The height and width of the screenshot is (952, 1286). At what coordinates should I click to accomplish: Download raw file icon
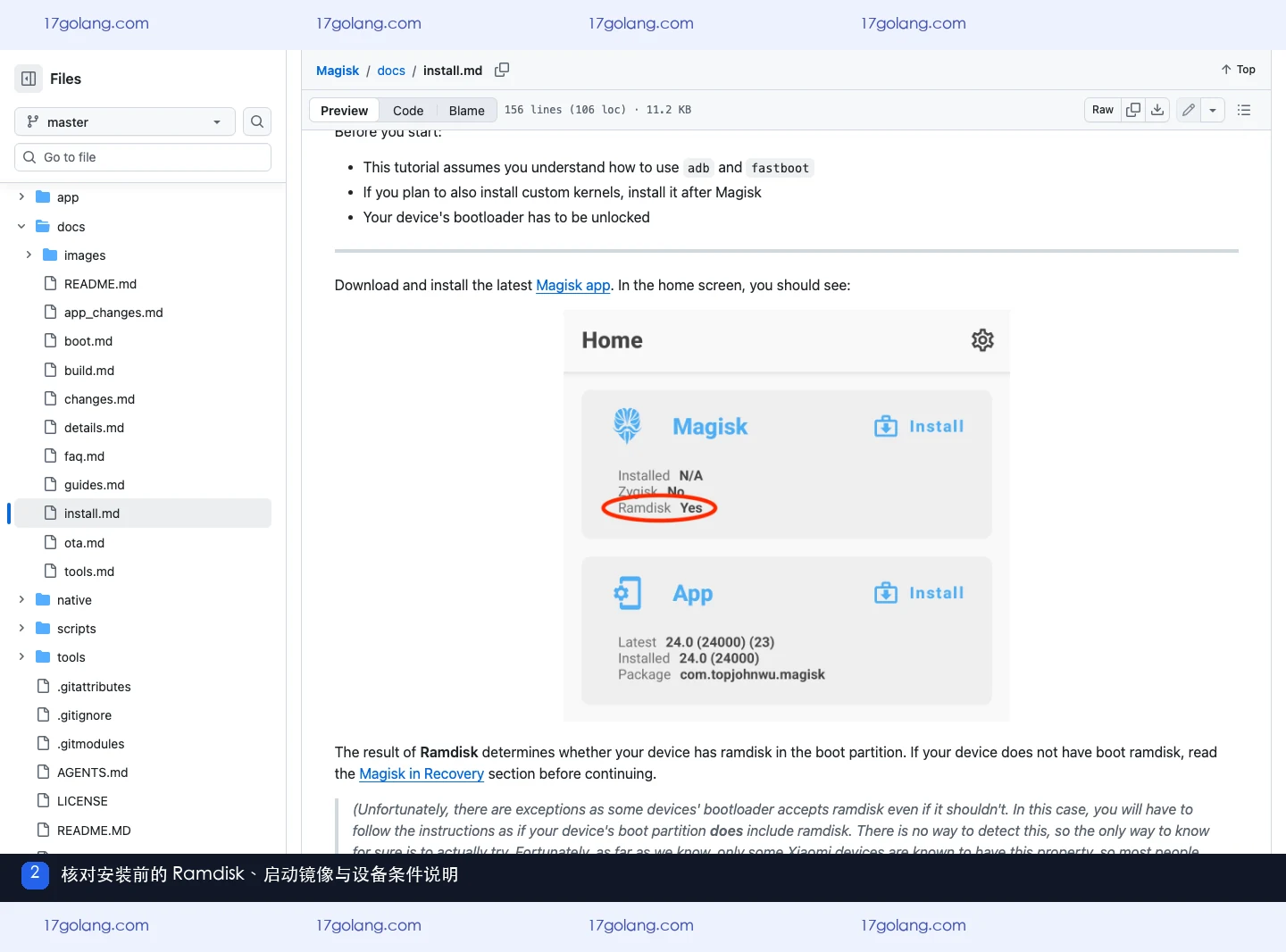pos(1157,110)
